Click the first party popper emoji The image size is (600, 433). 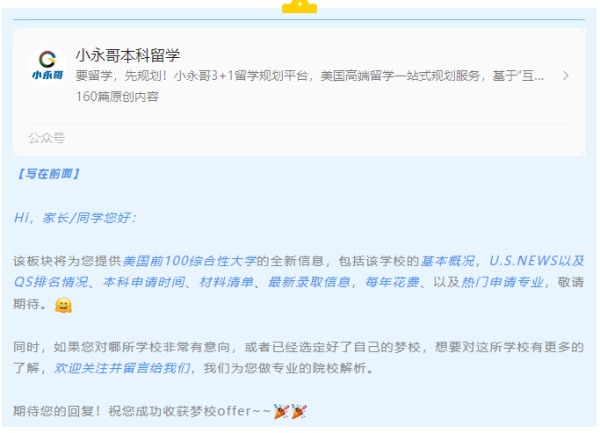point(281,412)
